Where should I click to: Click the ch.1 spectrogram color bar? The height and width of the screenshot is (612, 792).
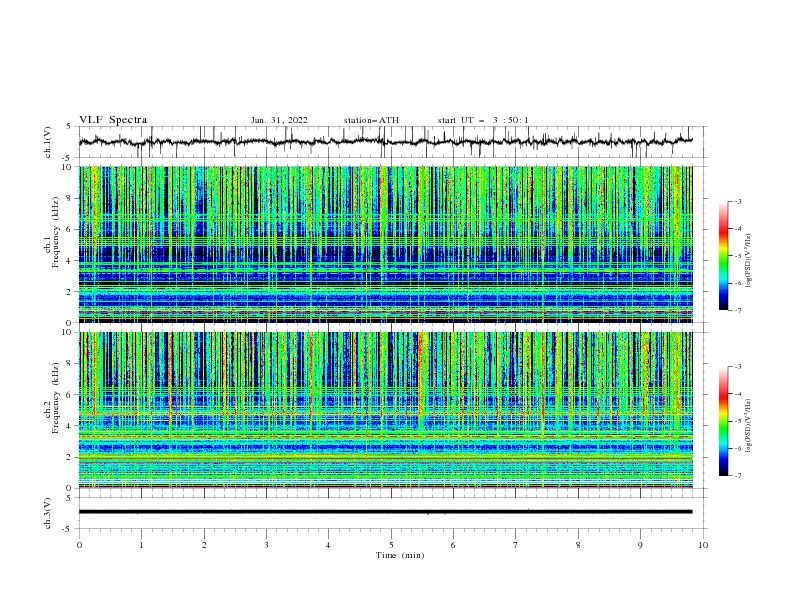[x=723, y=256]
